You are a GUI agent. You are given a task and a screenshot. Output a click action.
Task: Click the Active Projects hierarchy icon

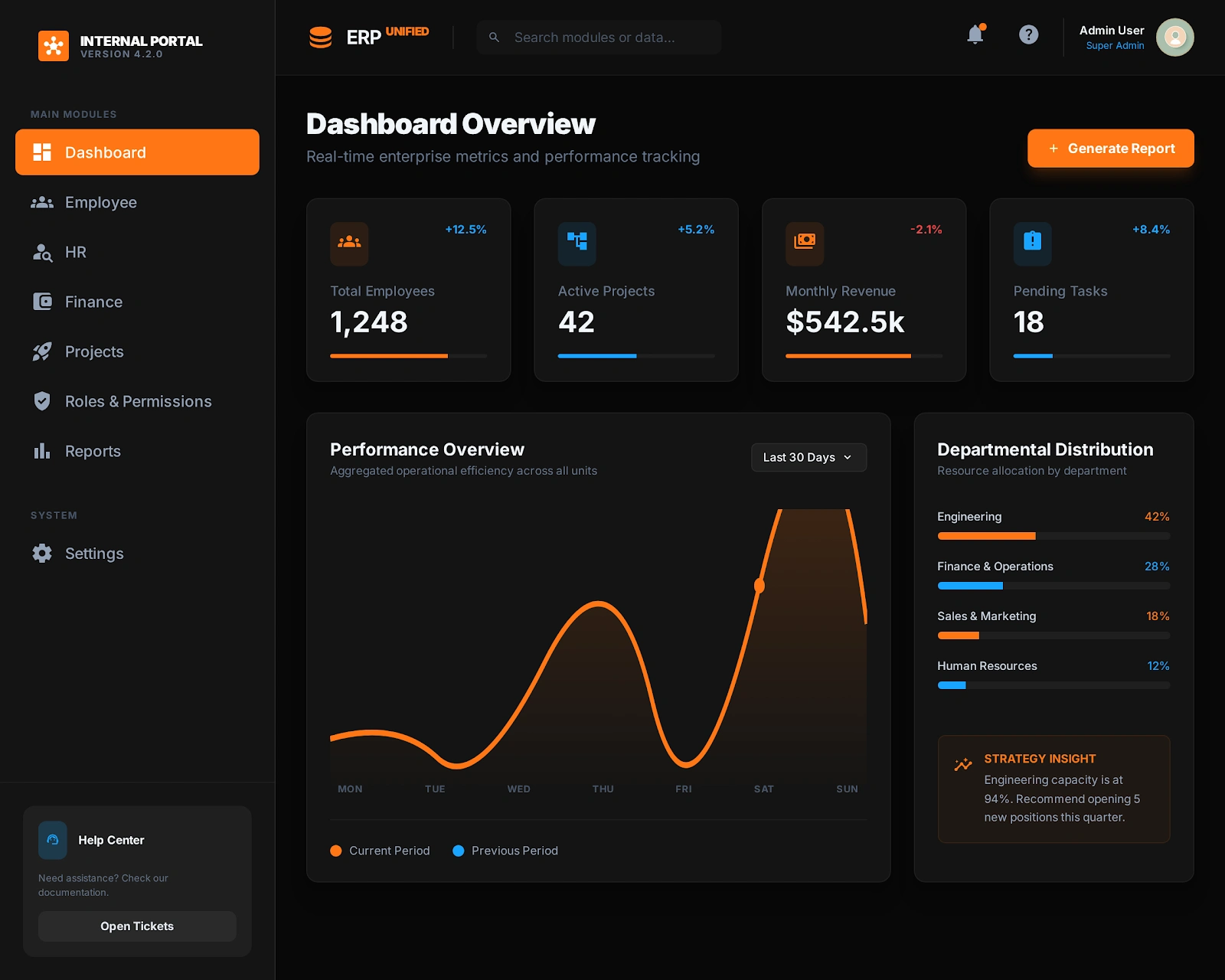point(577,243)
